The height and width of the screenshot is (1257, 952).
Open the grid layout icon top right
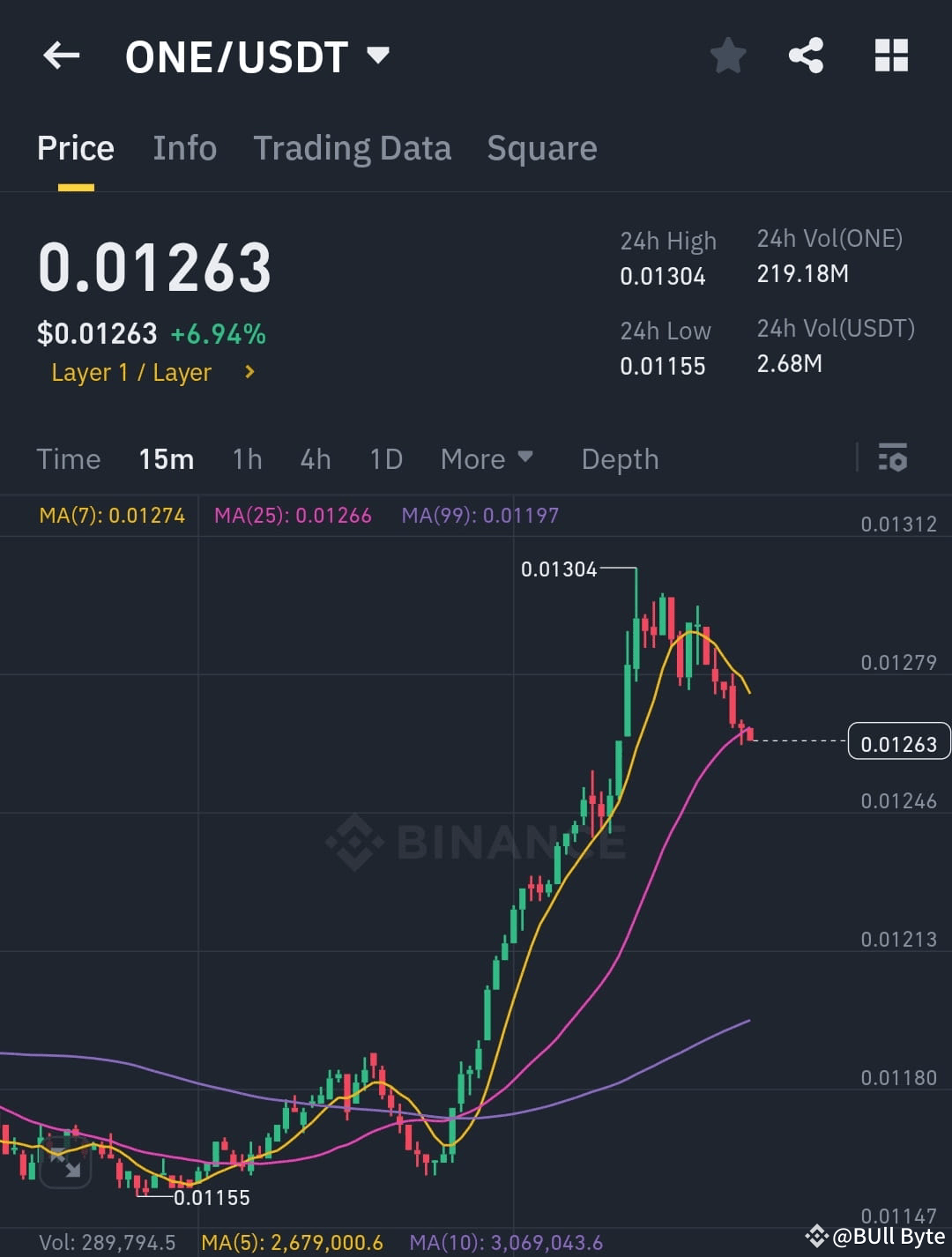pyautogui.click(x=891, y=55)
